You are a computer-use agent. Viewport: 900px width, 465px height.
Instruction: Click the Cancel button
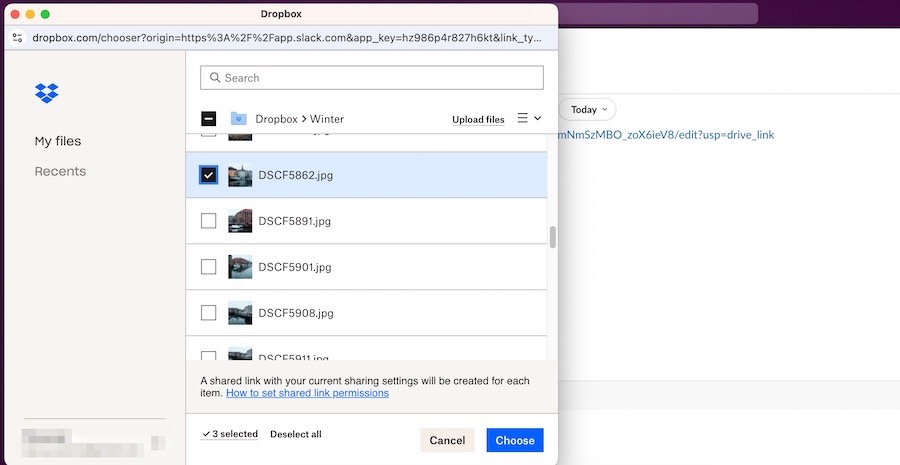(x=447, y=440)
